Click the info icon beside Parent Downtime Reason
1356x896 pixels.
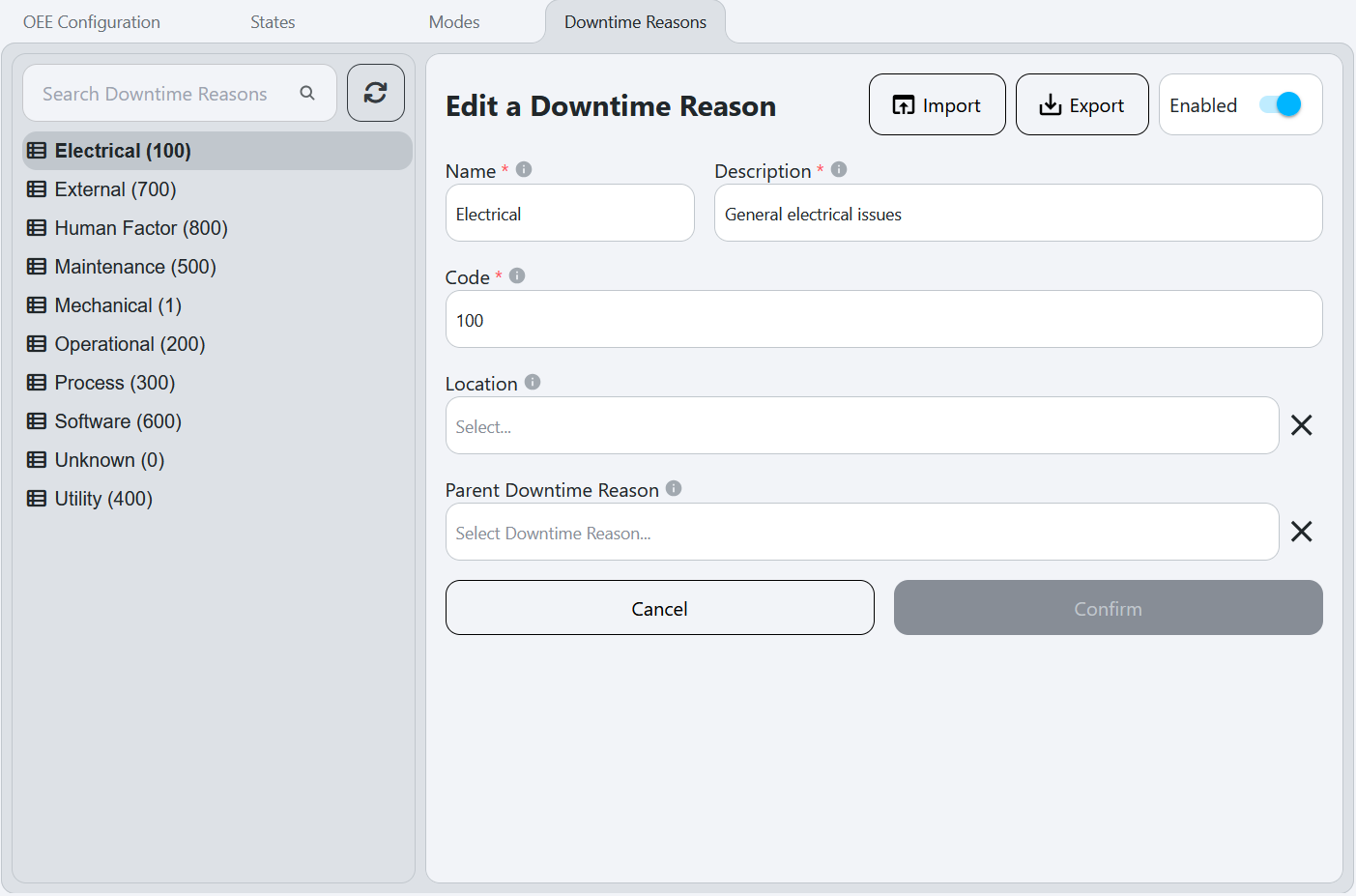coord(674,488)
